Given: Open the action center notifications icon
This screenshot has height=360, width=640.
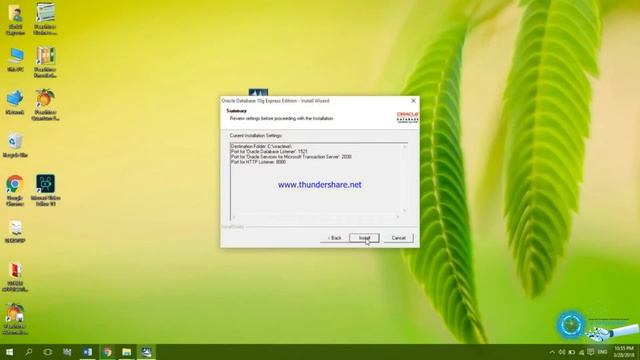Looking at the screenshot, I should pos(591,352).
